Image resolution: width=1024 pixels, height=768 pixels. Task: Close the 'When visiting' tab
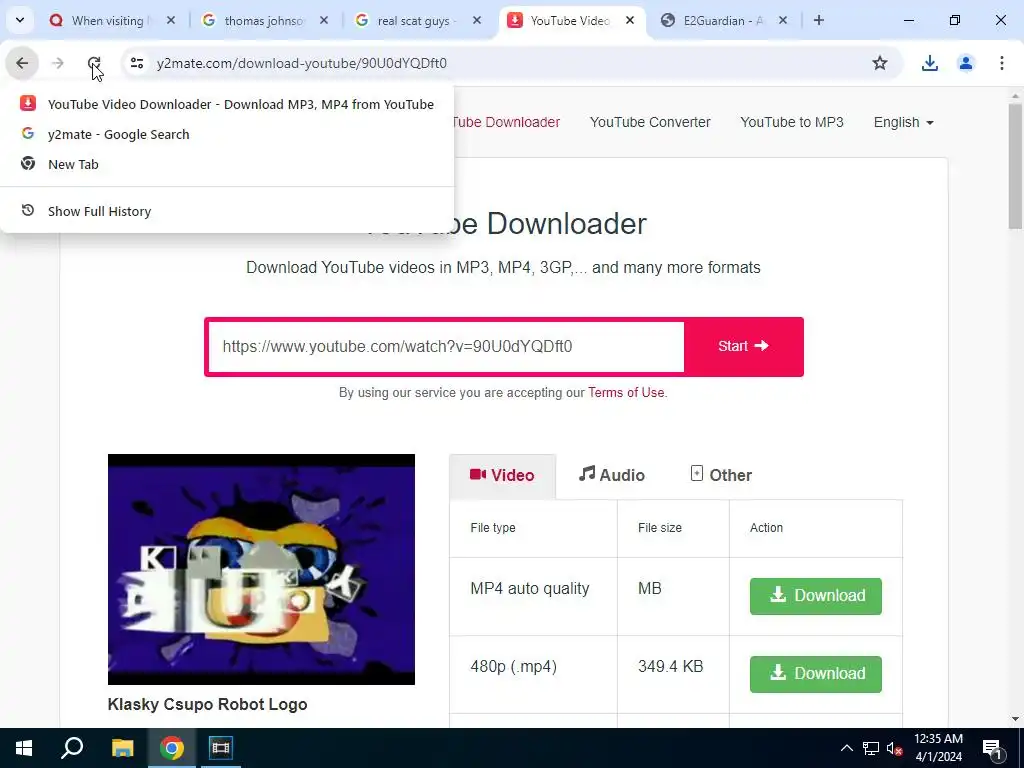click(171, 20)
